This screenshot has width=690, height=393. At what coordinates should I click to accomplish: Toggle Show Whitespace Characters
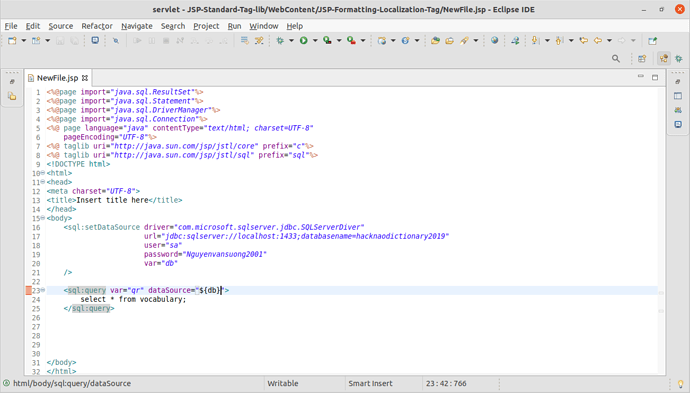coord(245,40)
